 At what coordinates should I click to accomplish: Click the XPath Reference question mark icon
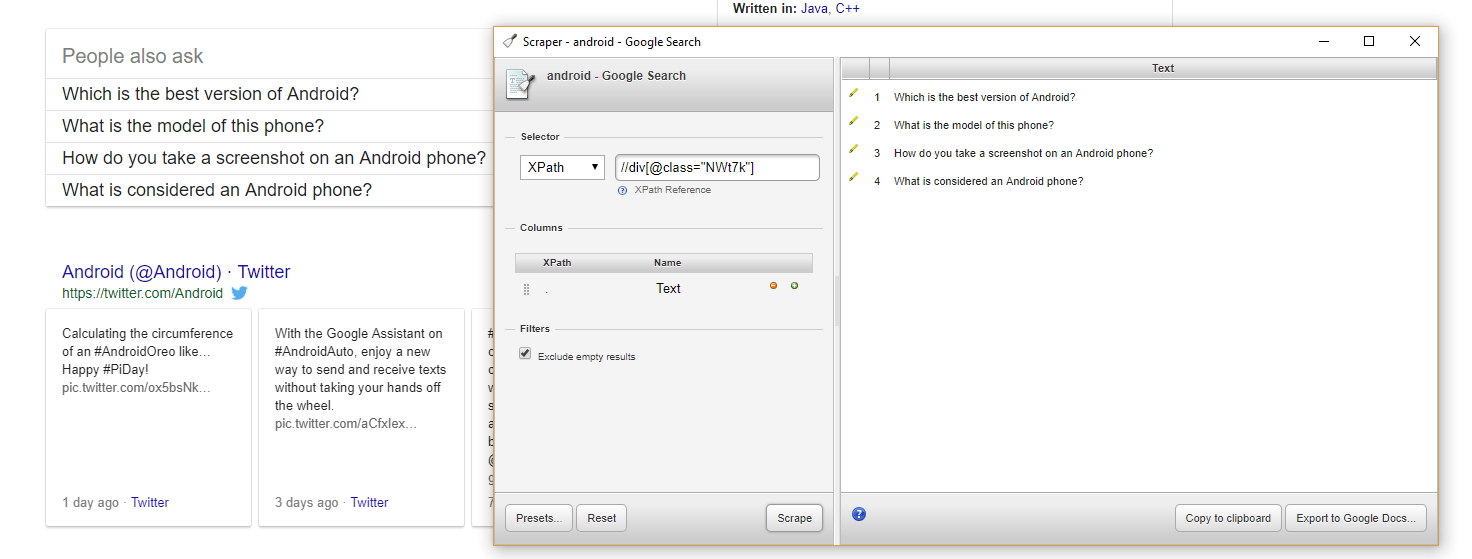point(623,190)
